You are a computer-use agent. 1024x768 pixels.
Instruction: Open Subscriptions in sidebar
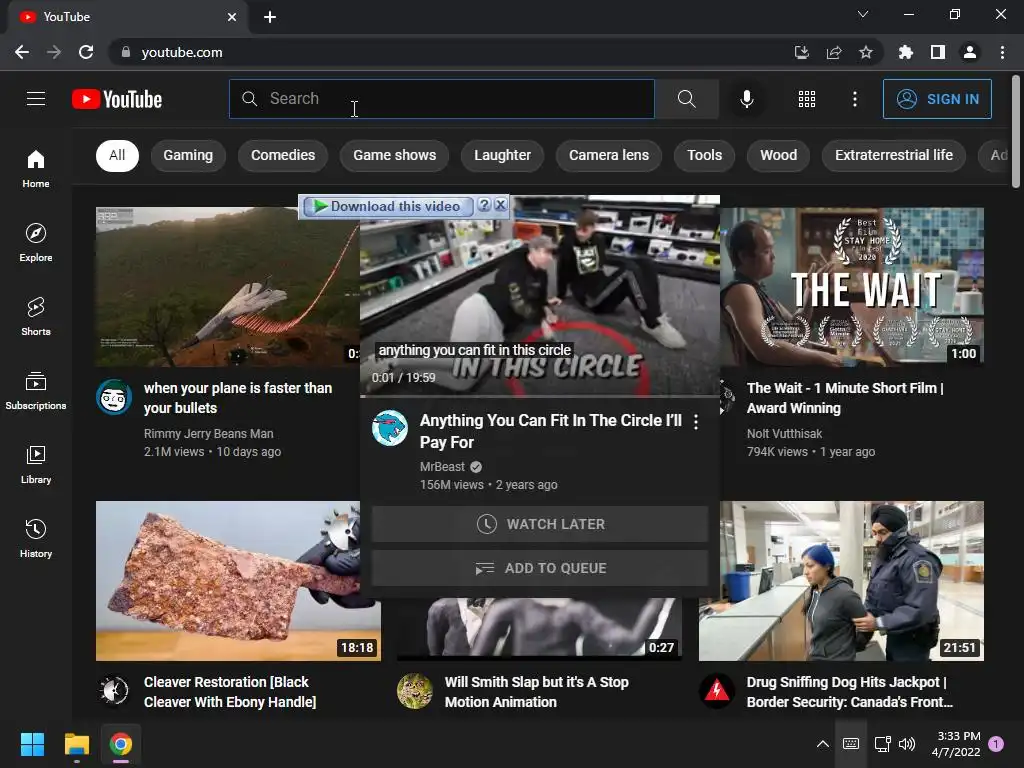(x=36, y=391)
